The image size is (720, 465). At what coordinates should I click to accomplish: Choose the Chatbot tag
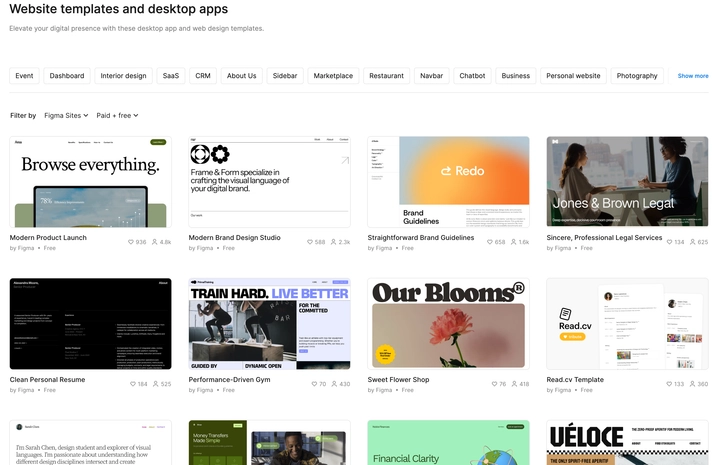(x=472, y=76)
